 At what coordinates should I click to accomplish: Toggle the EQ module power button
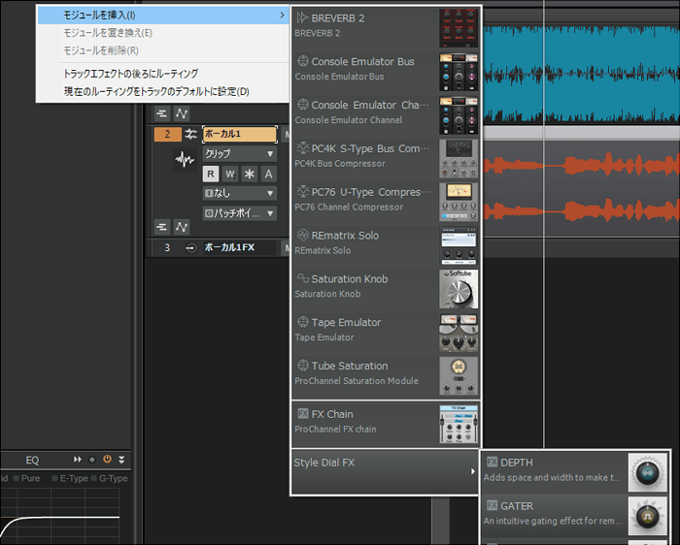(x=107, y=459)
